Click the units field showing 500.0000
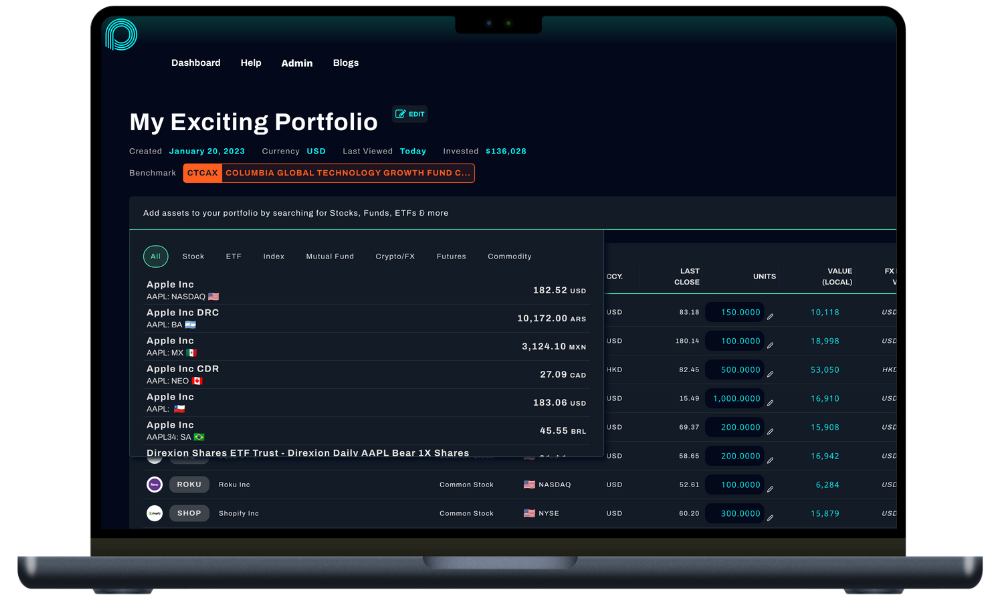1000x600 pixels. click(735, 370)
